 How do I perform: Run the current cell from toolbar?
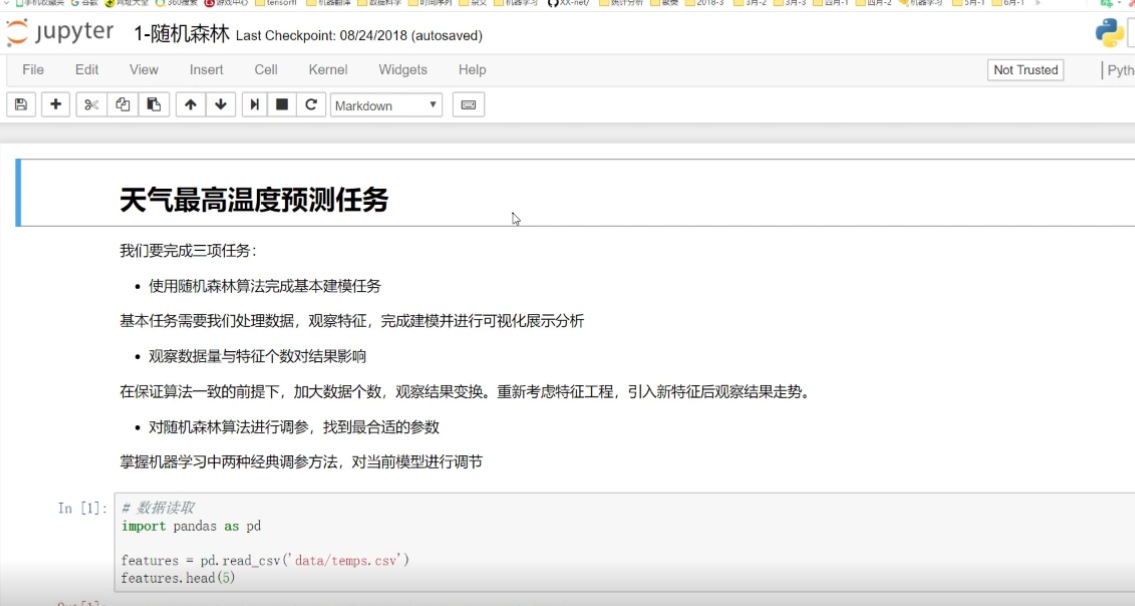[255, 105]
